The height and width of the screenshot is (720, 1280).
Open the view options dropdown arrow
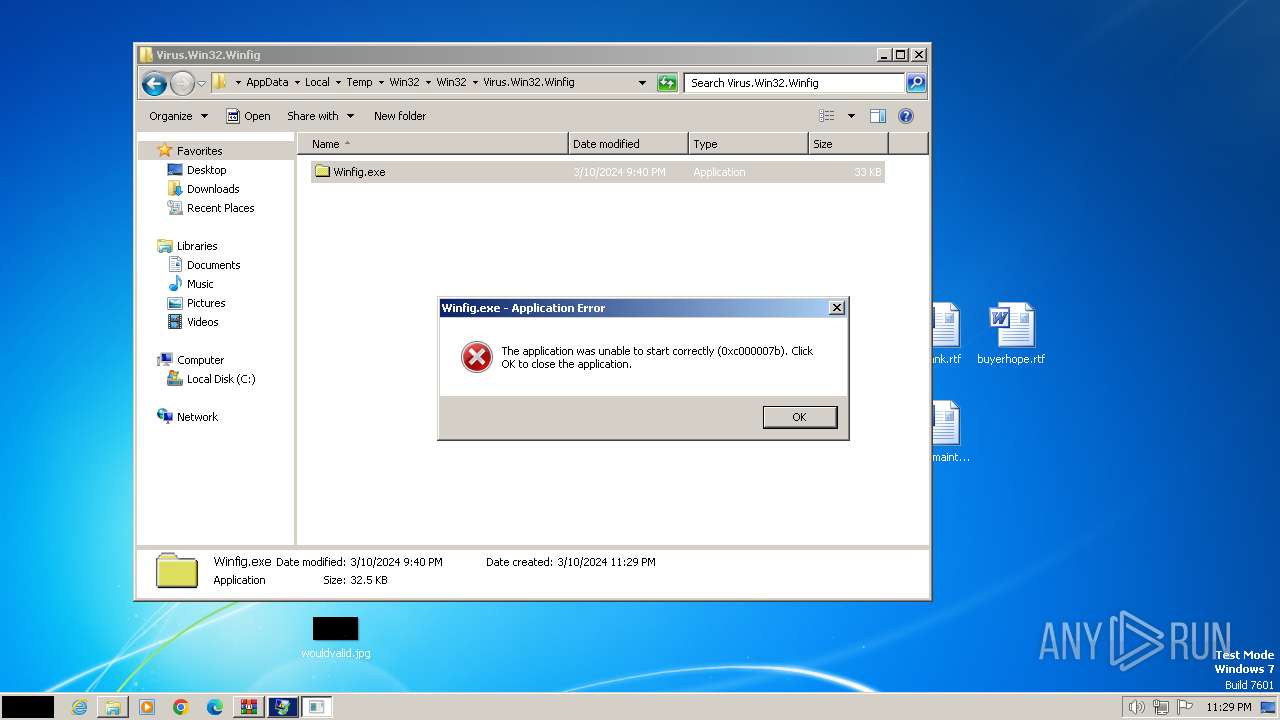[851, 116]
